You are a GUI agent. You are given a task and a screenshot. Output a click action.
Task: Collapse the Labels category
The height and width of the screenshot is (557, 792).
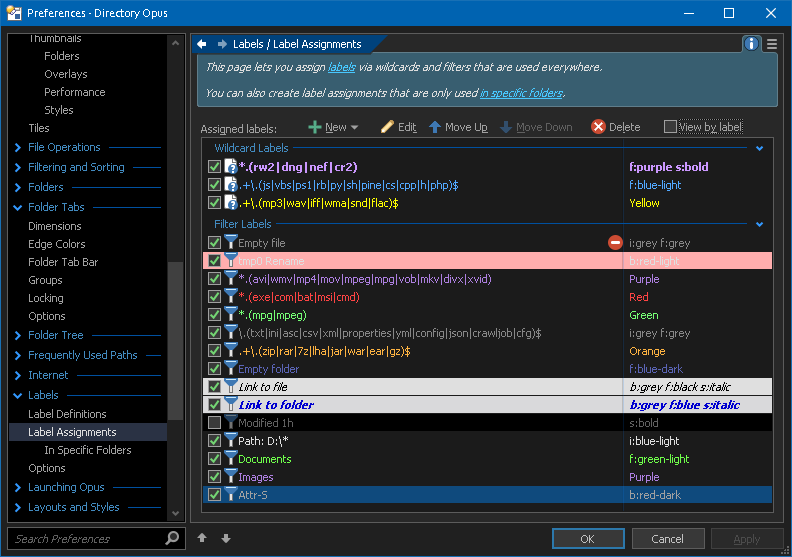(18, 395)
